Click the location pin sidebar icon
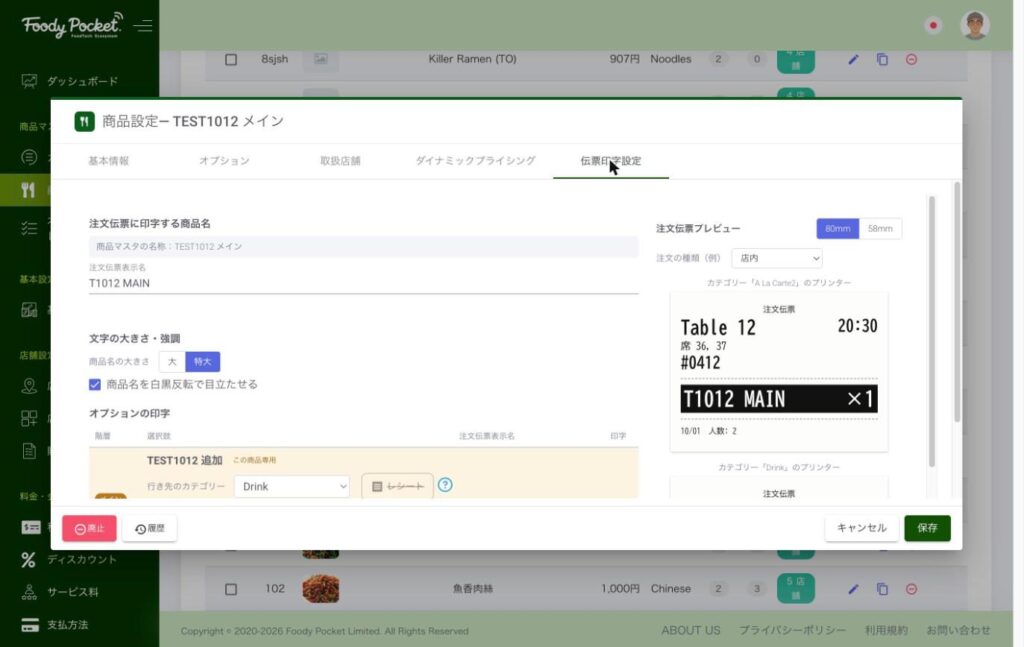This screenshot has height=647, width=1024. (29, 386)
